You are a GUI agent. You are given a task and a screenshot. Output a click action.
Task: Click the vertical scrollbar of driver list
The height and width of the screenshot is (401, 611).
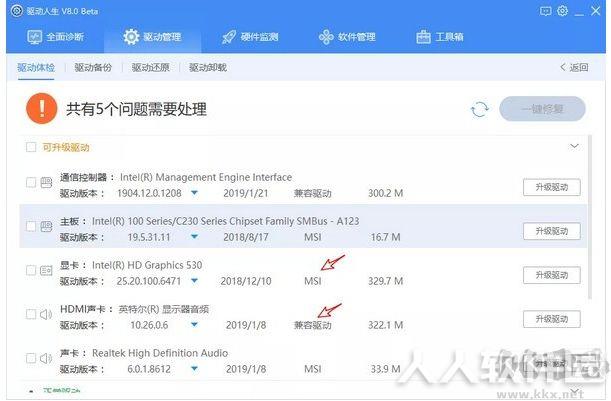tap(590, 217)
